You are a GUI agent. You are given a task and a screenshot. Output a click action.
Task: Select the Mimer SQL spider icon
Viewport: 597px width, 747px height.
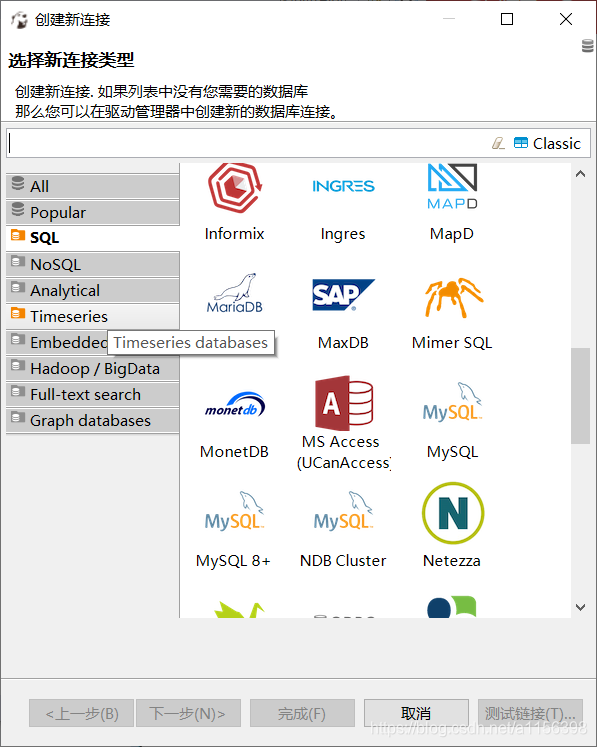[453, 297]
